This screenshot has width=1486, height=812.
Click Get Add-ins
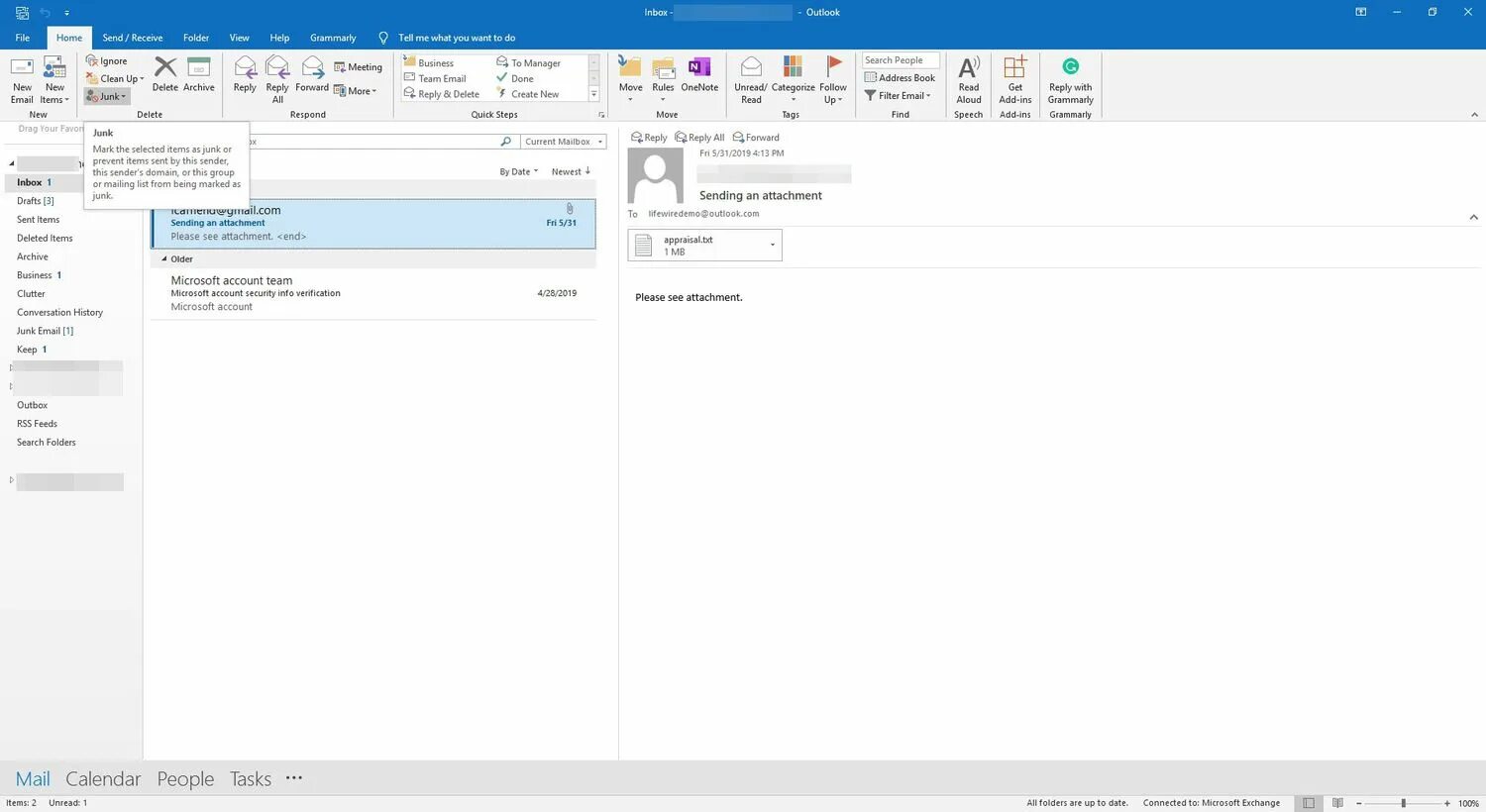pyautogui.click(x=1015, y=80)
